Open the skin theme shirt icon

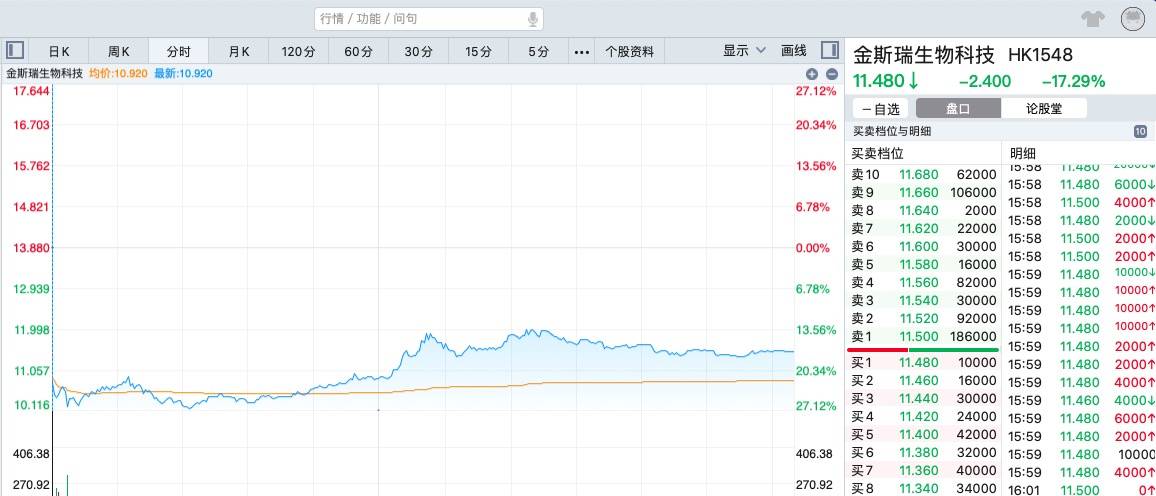[x=1092, y=19]
